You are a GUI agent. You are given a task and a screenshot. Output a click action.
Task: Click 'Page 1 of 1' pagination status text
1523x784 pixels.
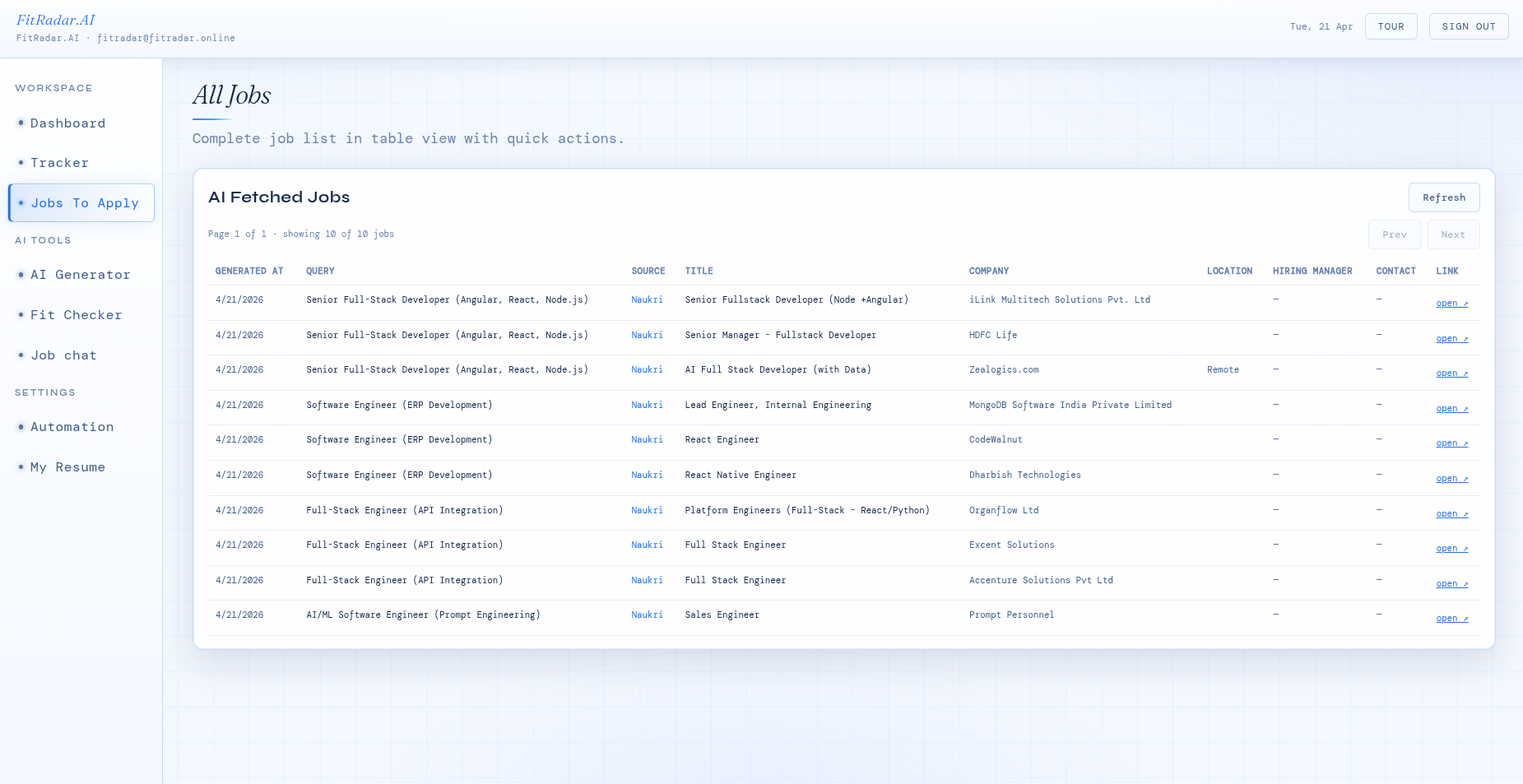click(237, 234)
